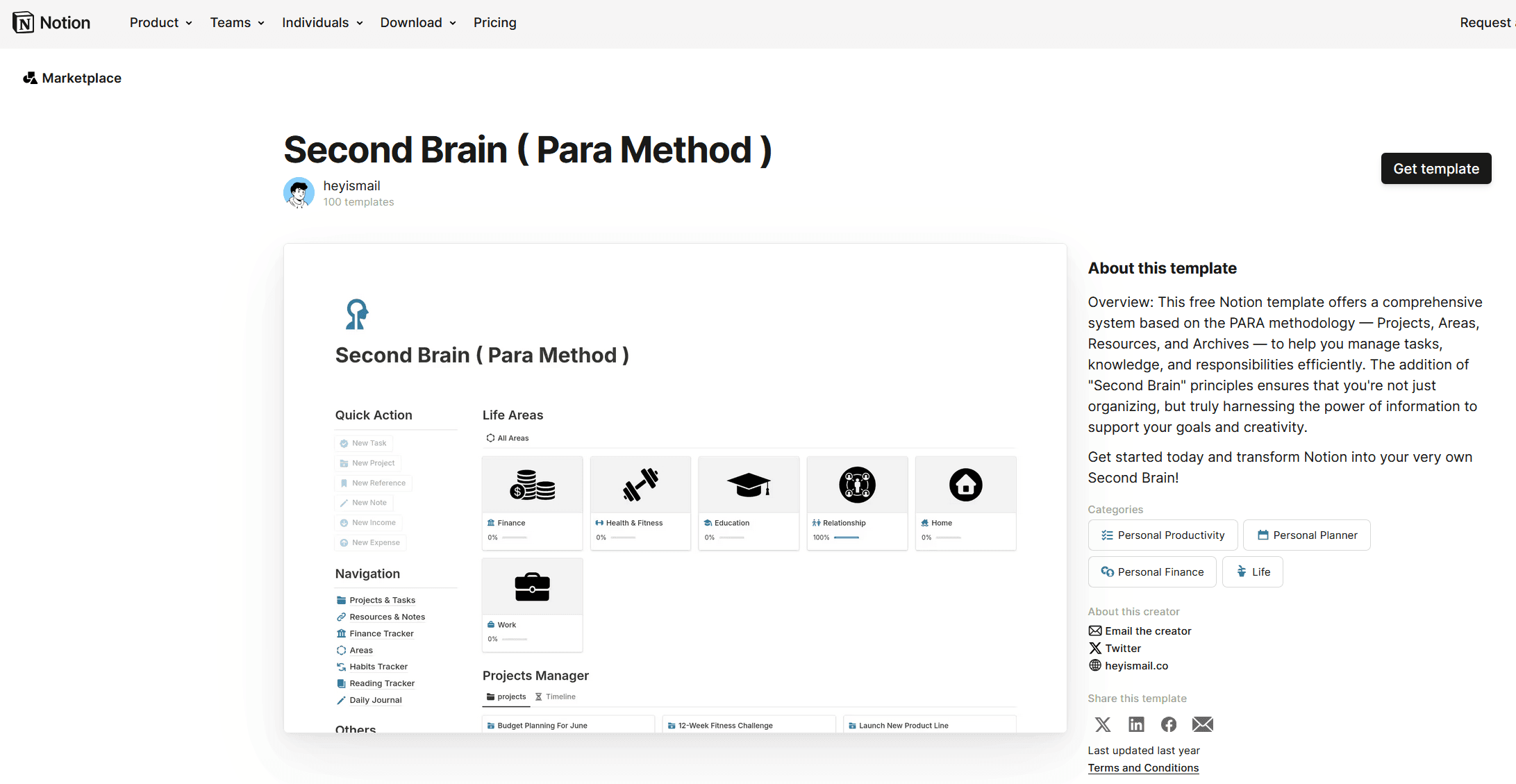The height and width of the screenshot is (784, 1516).
Task: Expand the Individuals menu
Action: [x=322, y=23]
